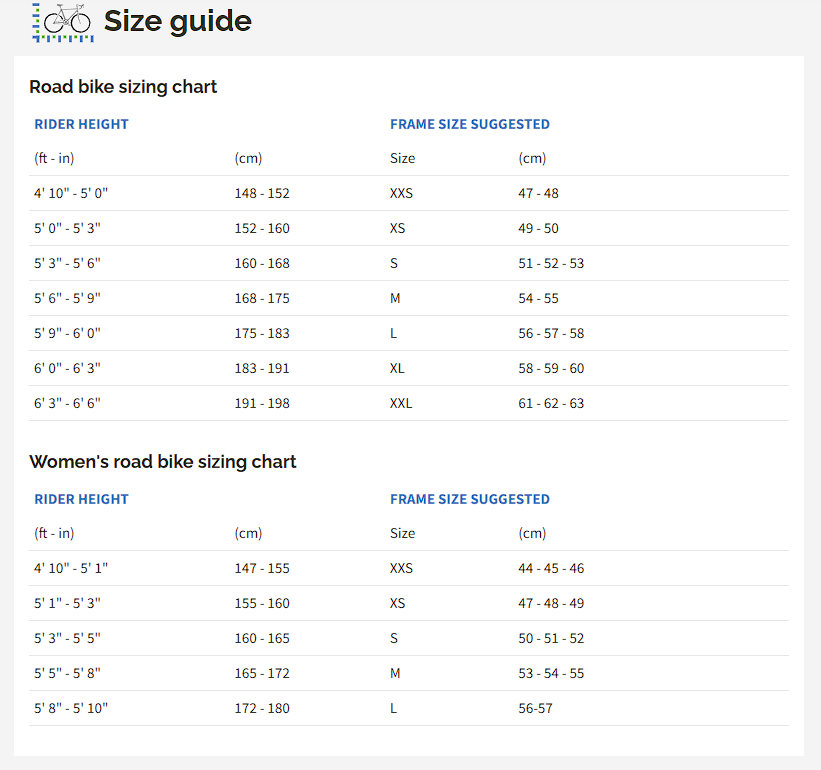Select the XXL size cell
821x770 pixels.
tap(400, 403)
